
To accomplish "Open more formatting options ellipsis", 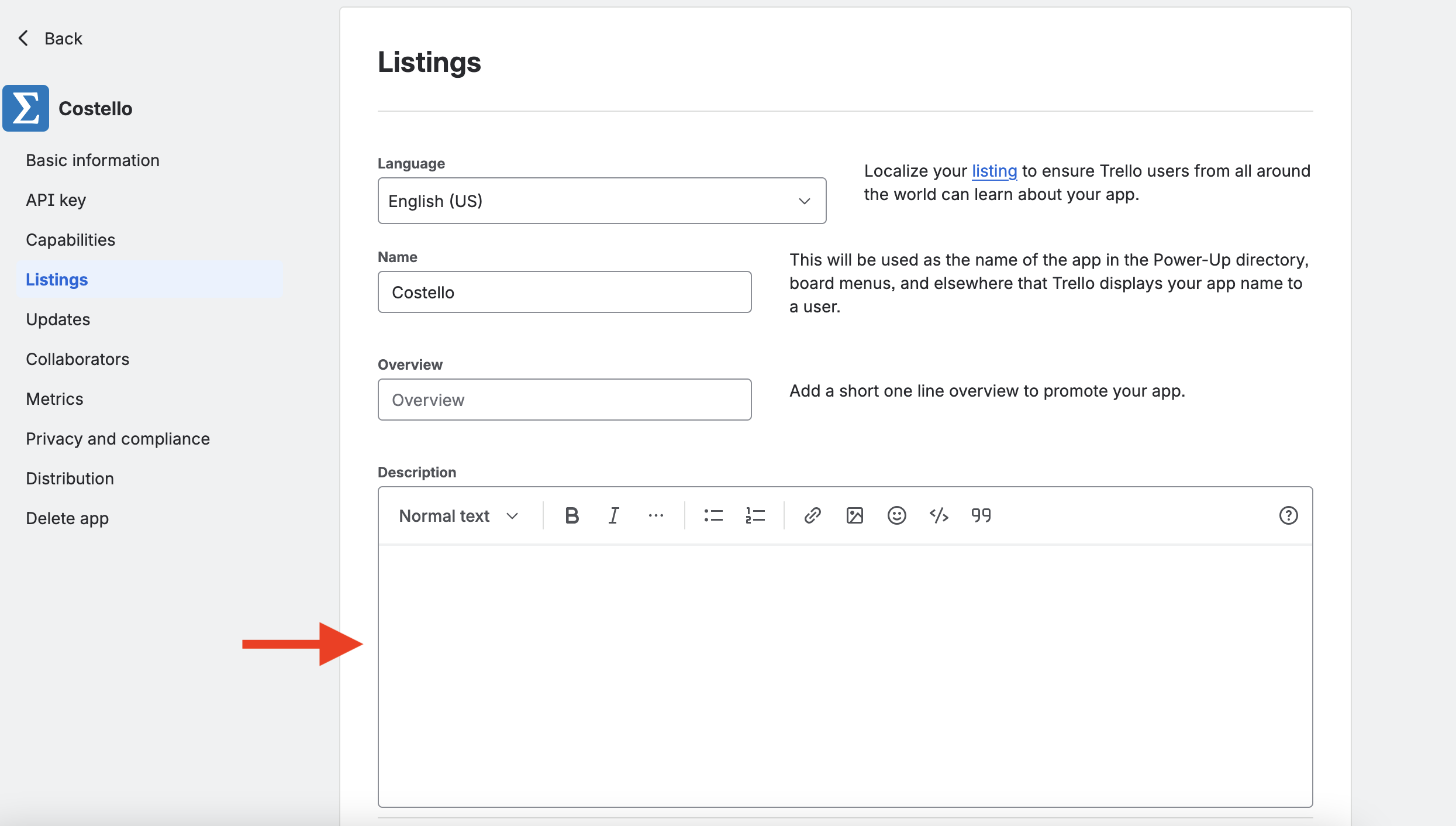I will point(655,515).
